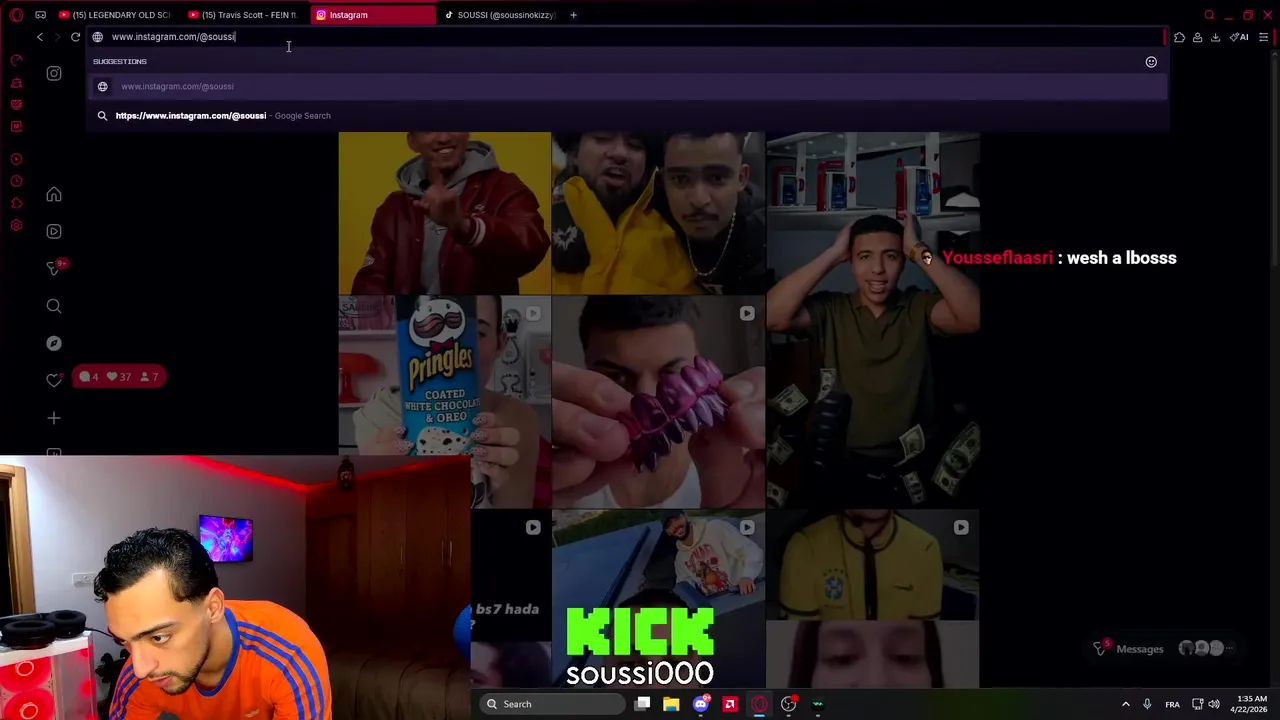The image size is (1280, 720).
Task: Open the red jacket post thumbnail
Action: pos(444,213)
